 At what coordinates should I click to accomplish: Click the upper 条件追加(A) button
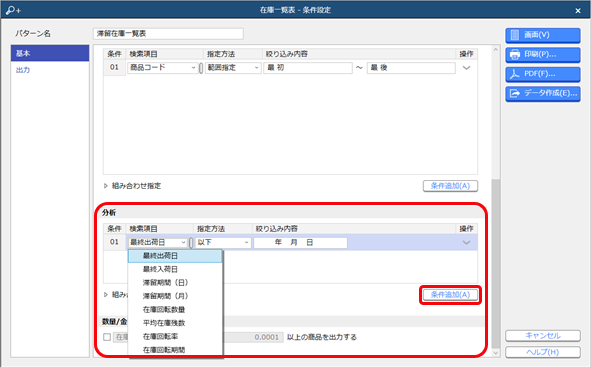pos(450,186)
